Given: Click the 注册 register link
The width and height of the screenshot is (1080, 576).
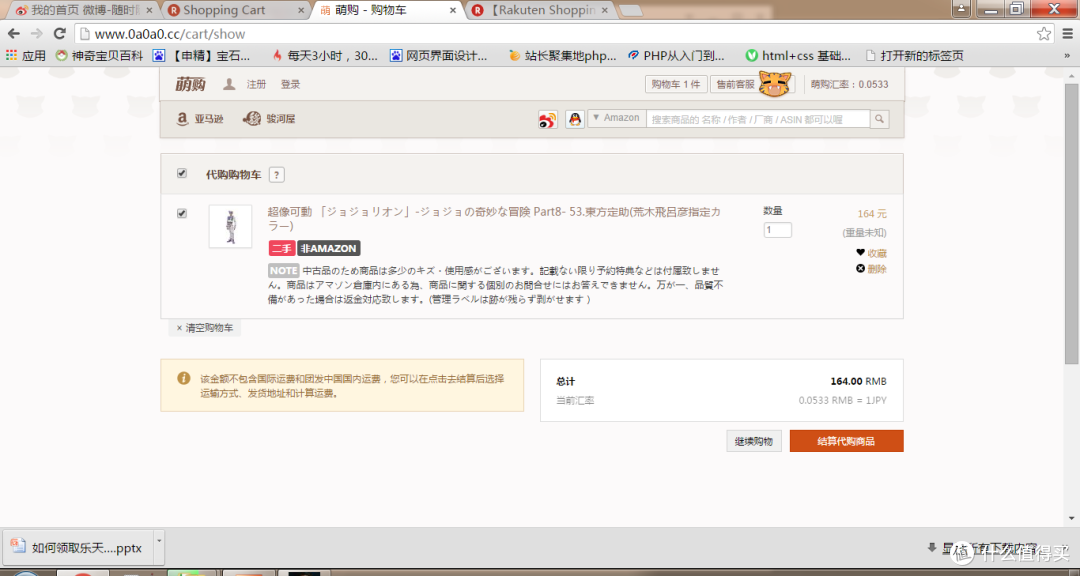Looking at the screenshot, I should pyautogui.click(x=256, y=84).
